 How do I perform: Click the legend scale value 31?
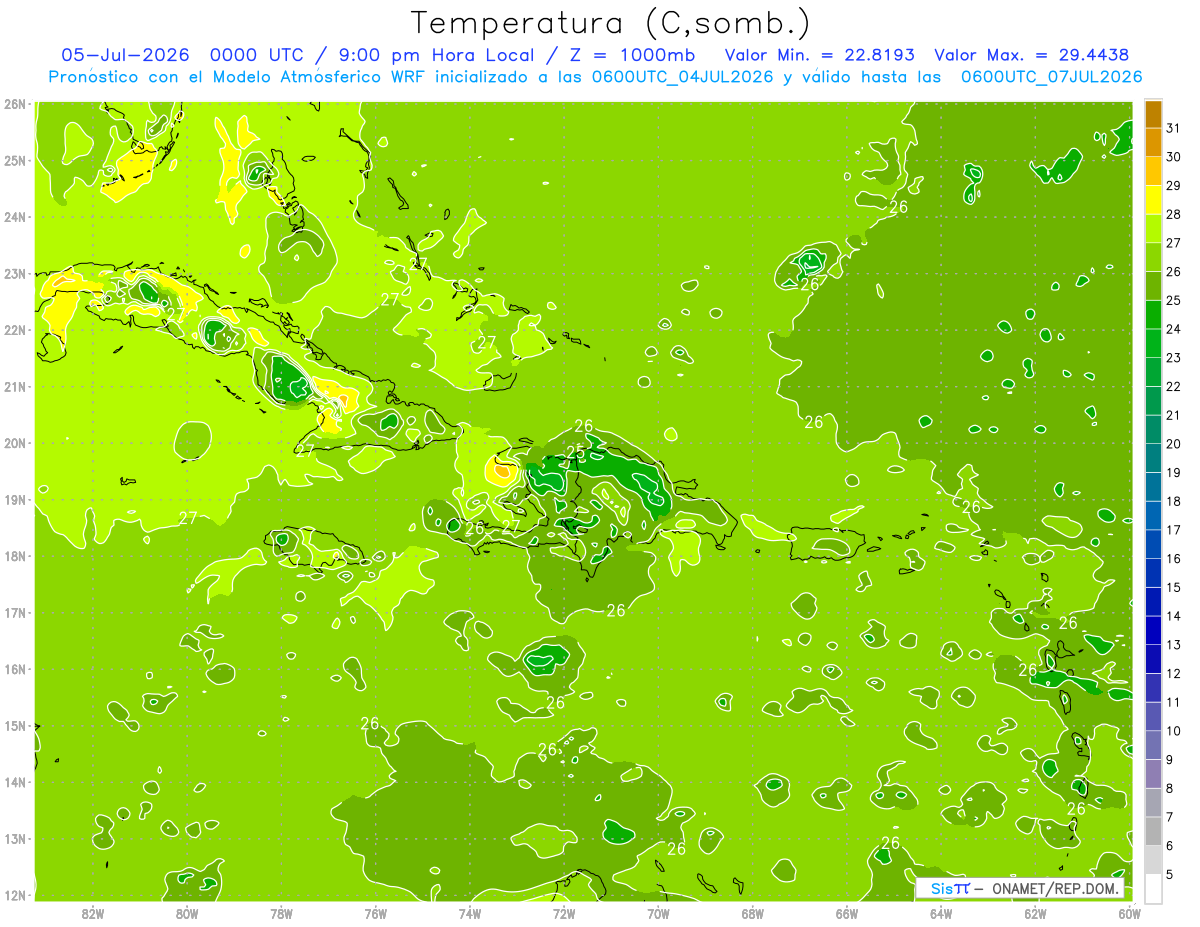click(x=1174, y=127)
